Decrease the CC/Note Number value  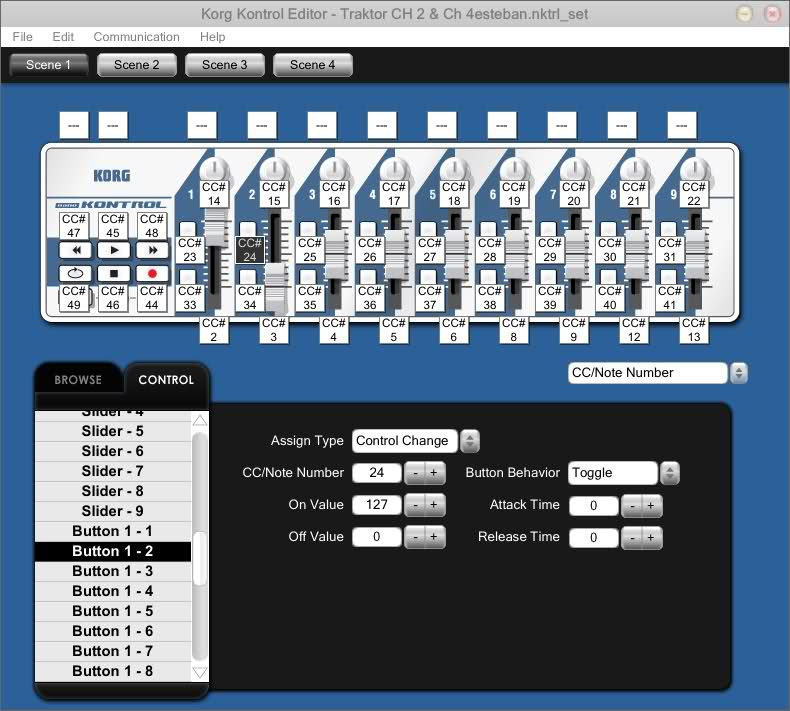click(415, 473)
